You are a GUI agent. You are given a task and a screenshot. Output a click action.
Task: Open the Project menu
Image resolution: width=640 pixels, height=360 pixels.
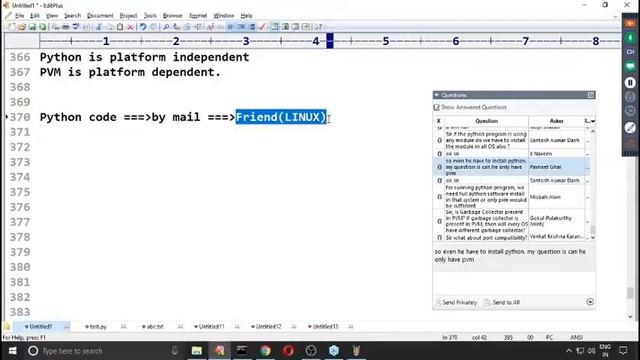(x=128, y=16)
